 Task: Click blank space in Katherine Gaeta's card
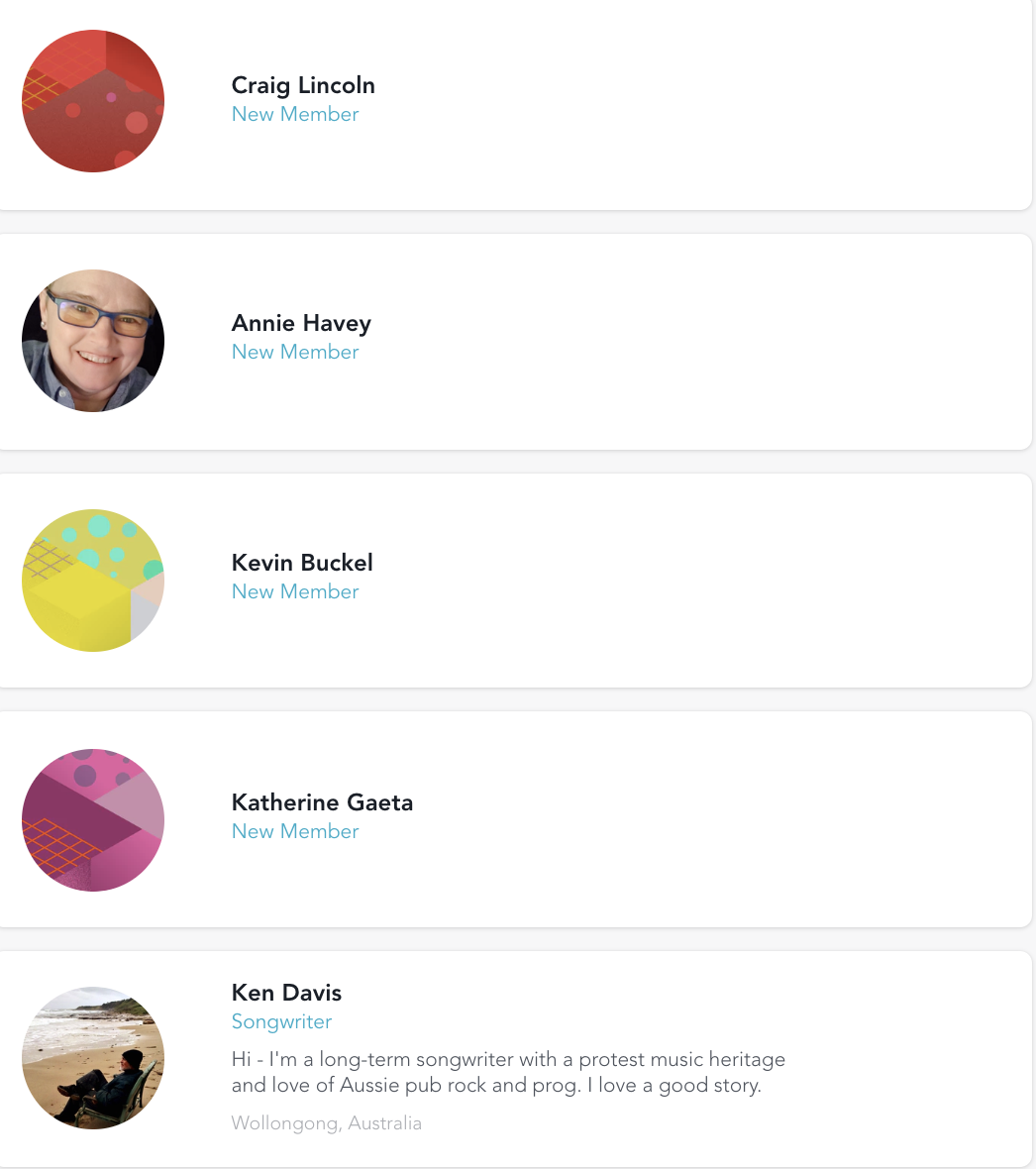tap(693, 820)
